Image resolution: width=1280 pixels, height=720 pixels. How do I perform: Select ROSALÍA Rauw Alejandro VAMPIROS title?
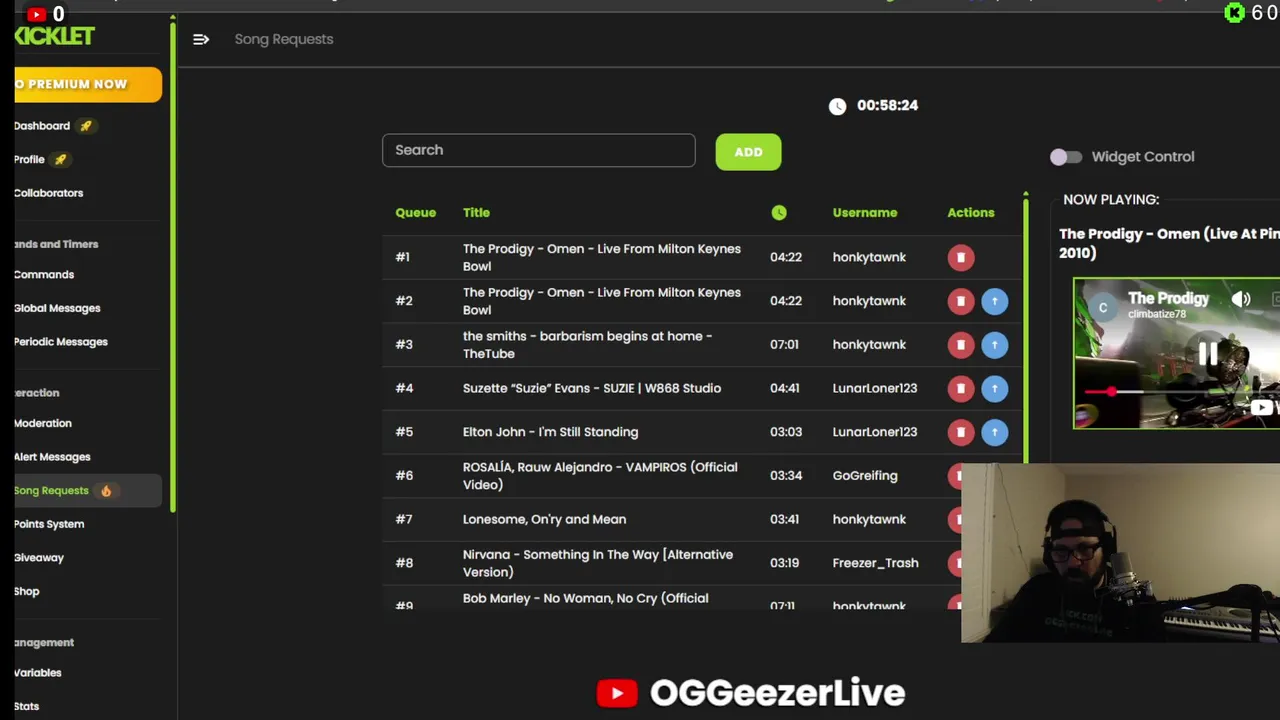coord(600,476)
